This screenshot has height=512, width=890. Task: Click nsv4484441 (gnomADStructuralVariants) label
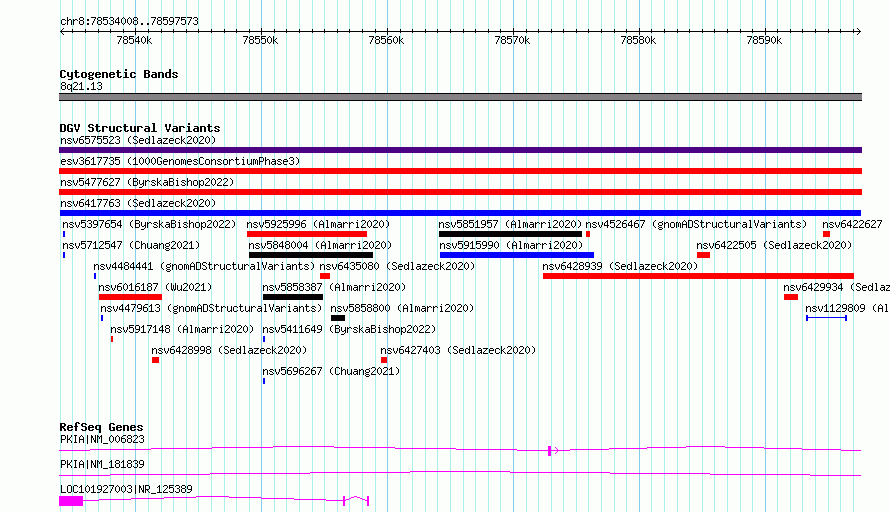coord(204,266)
